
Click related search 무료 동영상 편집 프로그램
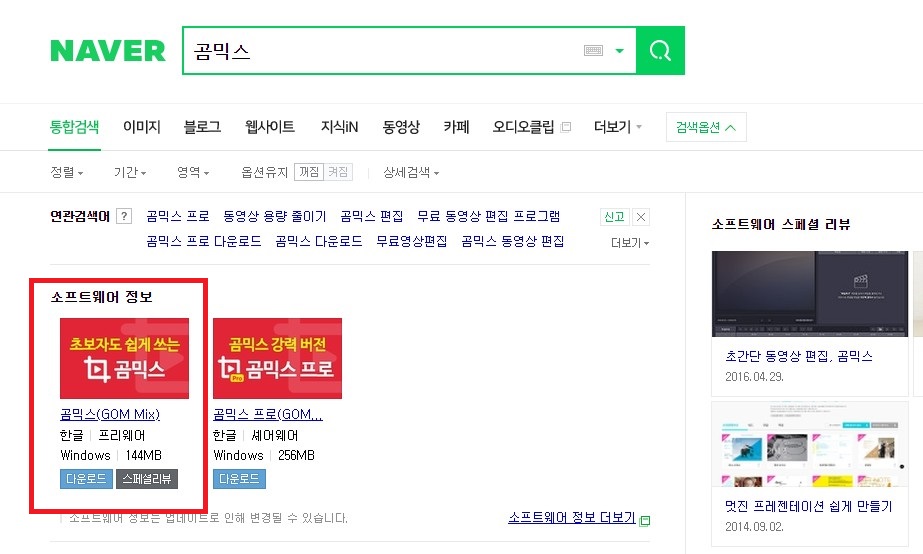(x=488, y=216)
